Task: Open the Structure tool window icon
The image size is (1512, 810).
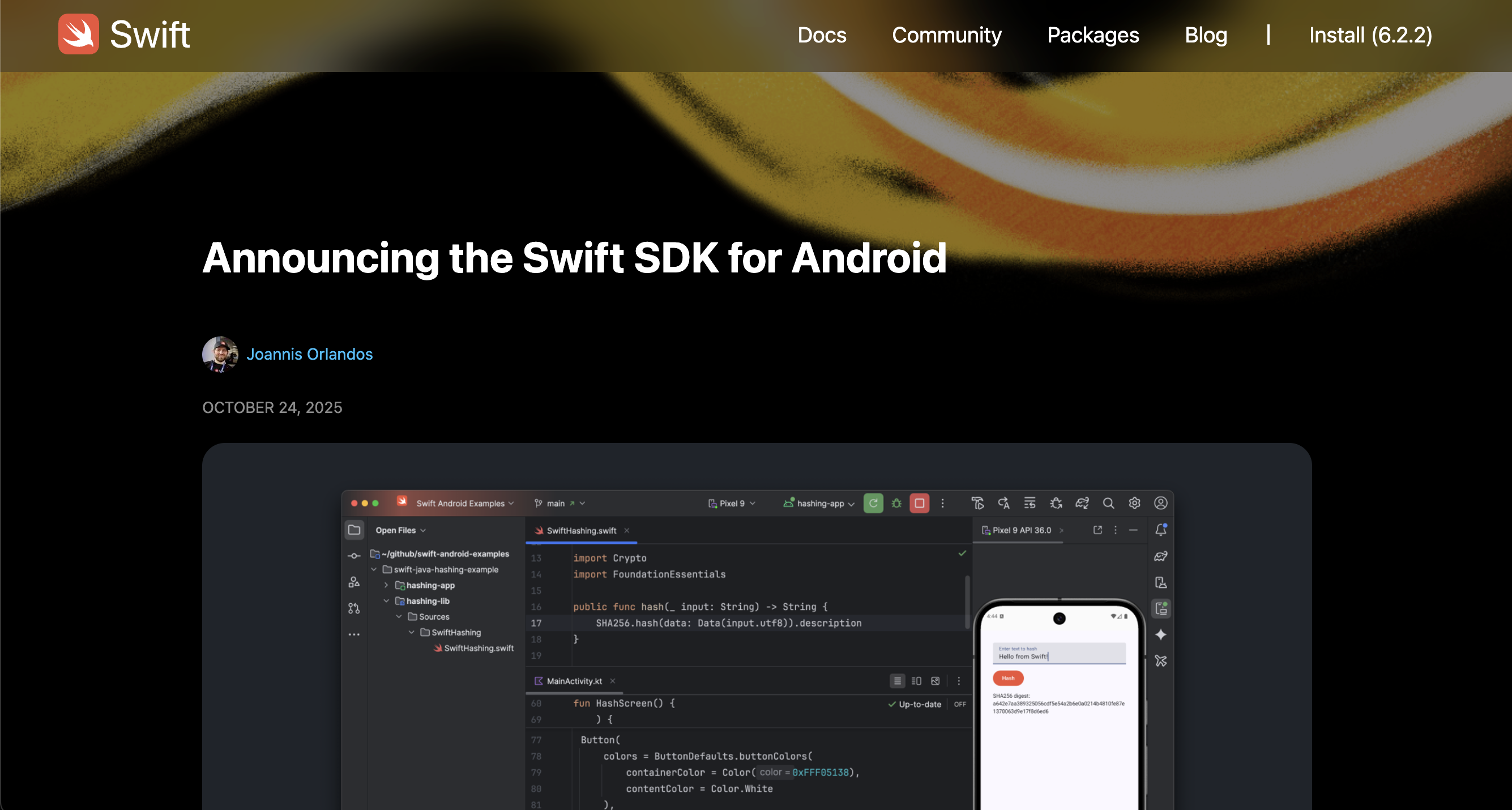Action: pyautogui.click(x=354, y=582)
